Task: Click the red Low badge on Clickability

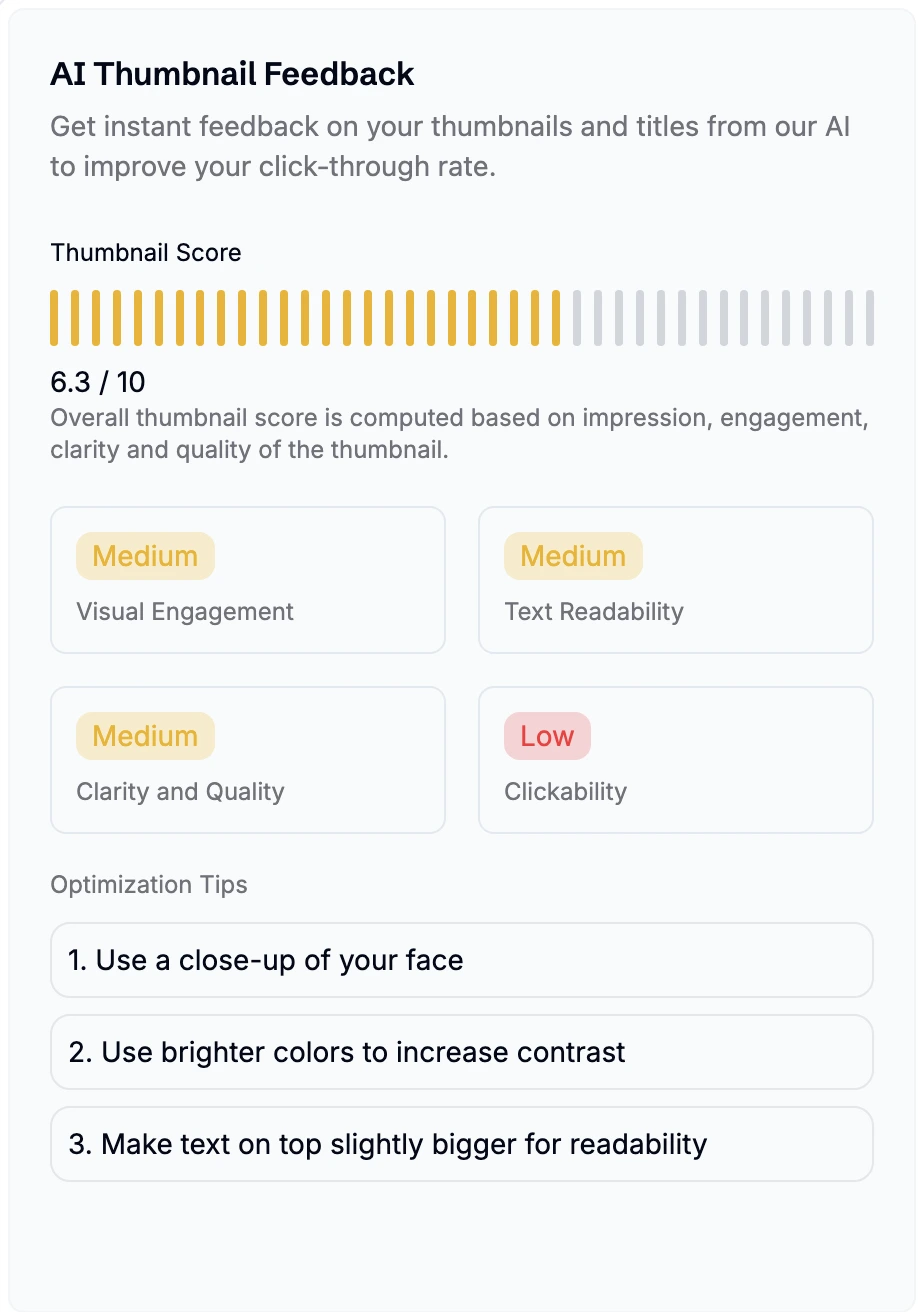Action: coord(547,736)
